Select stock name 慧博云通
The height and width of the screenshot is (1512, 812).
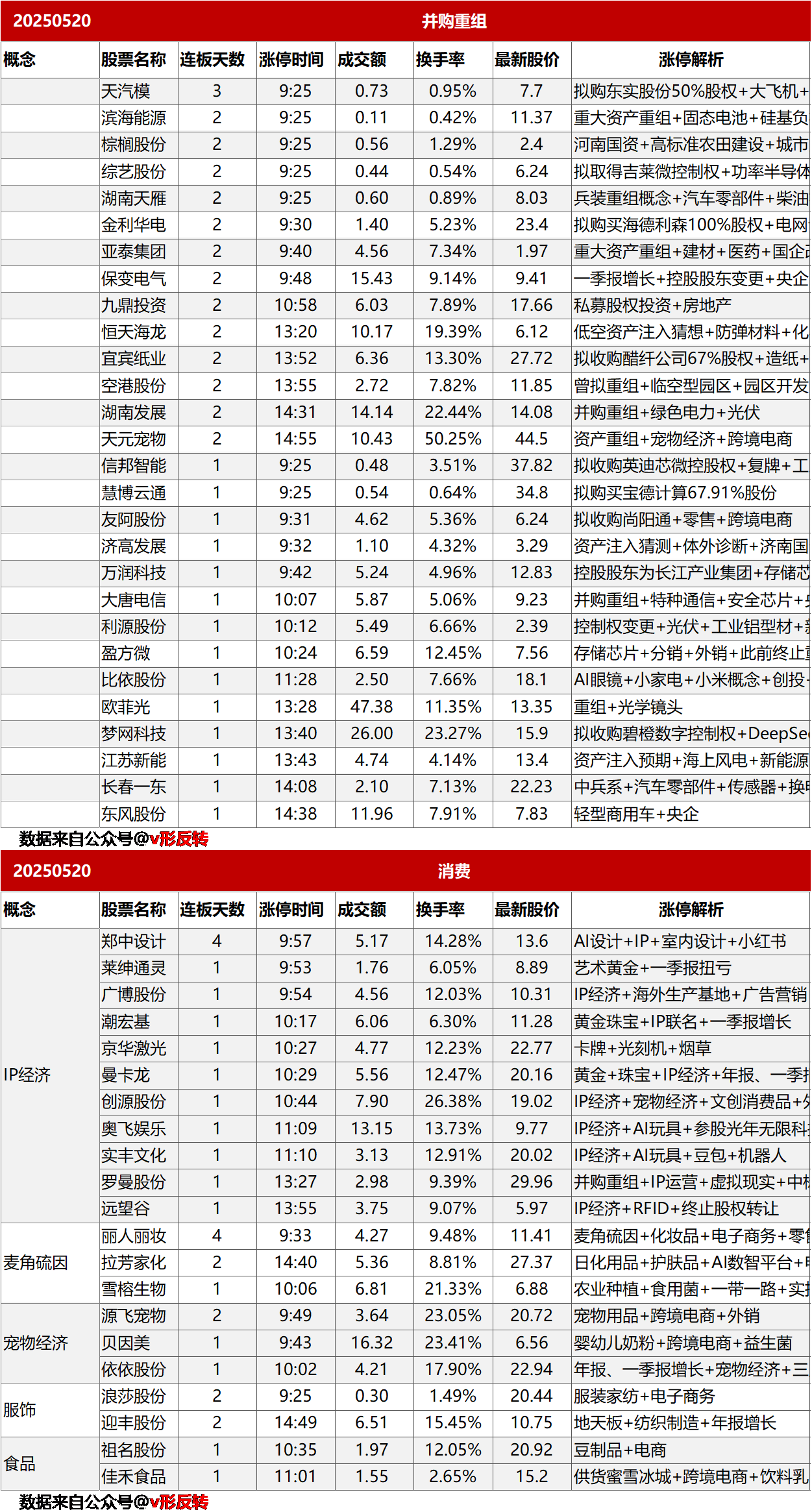click(x=134, y=493)
